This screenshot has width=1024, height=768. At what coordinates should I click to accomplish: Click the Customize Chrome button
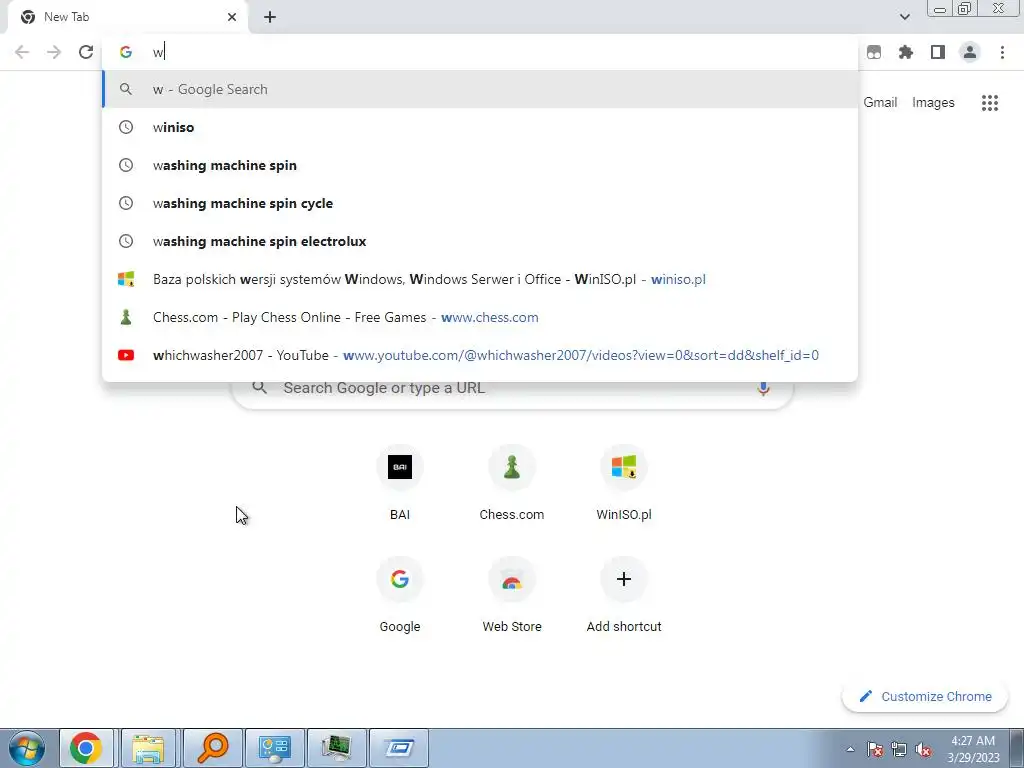point(925,697)
